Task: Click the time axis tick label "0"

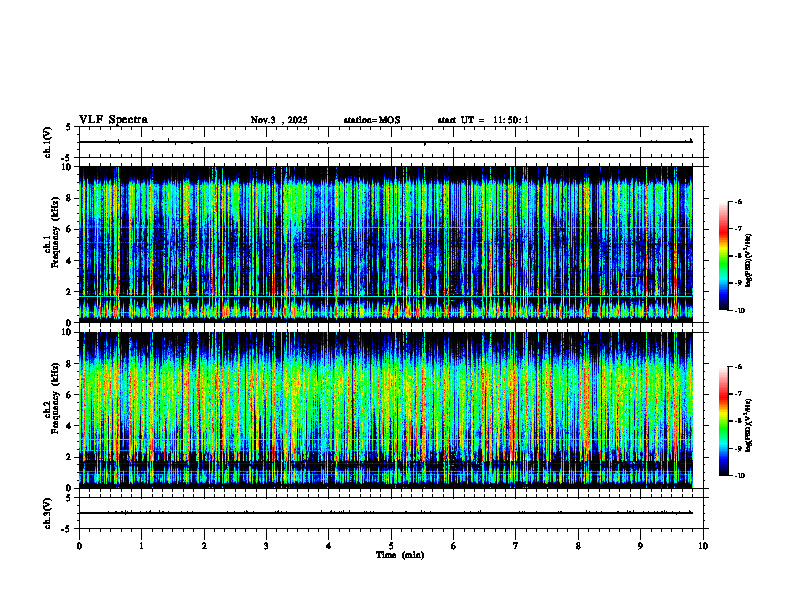Action: (x=79, y=546)
